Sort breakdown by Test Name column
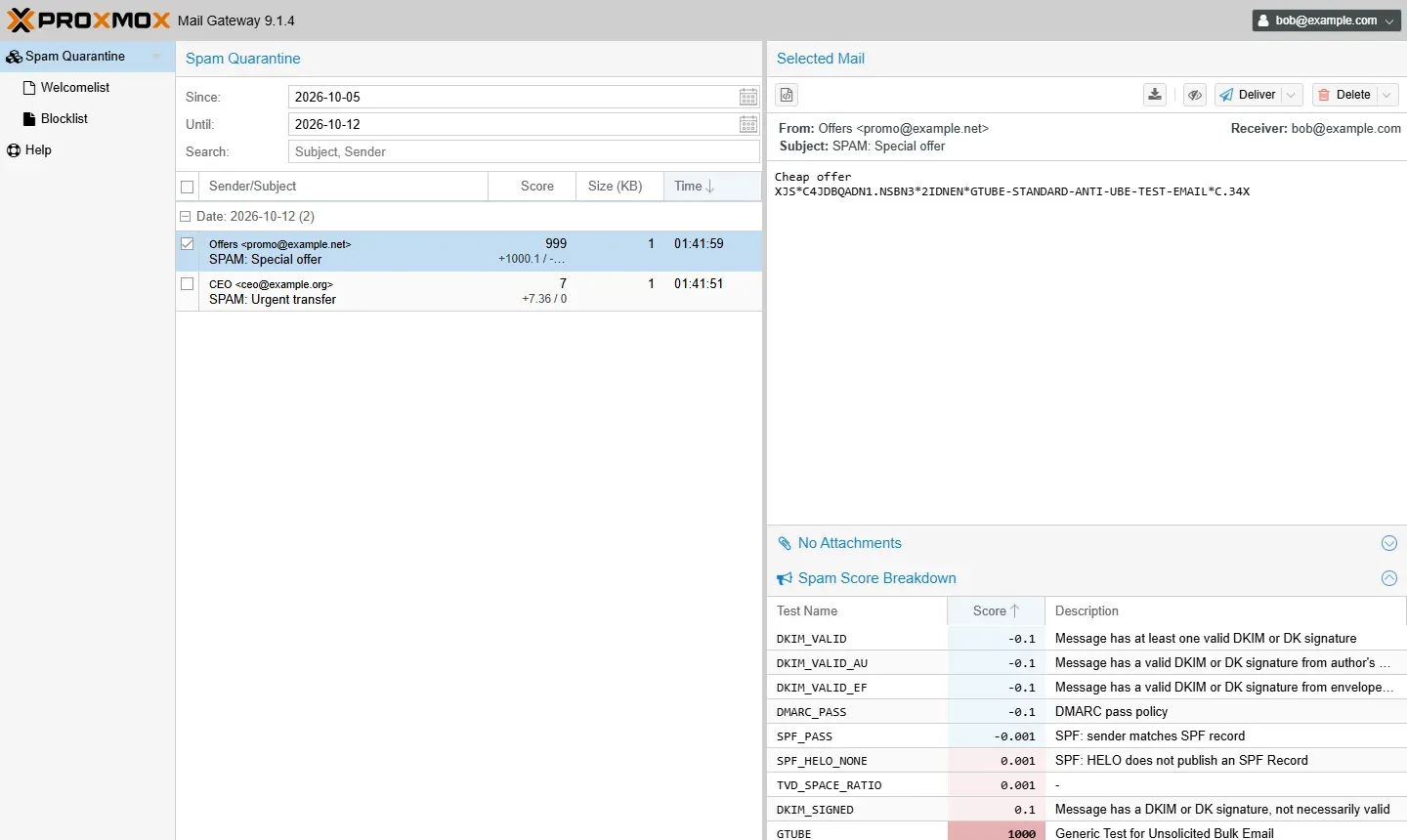Image resolution: width=1407 pixels, height=840 pixels. 857,611
